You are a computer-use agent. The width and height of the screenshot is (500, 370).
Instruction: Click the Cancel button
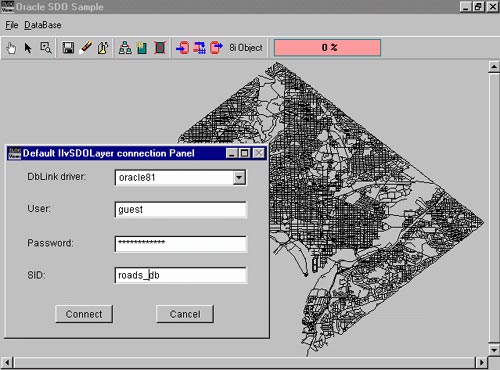pyautogui.click(x=185, y=314)
